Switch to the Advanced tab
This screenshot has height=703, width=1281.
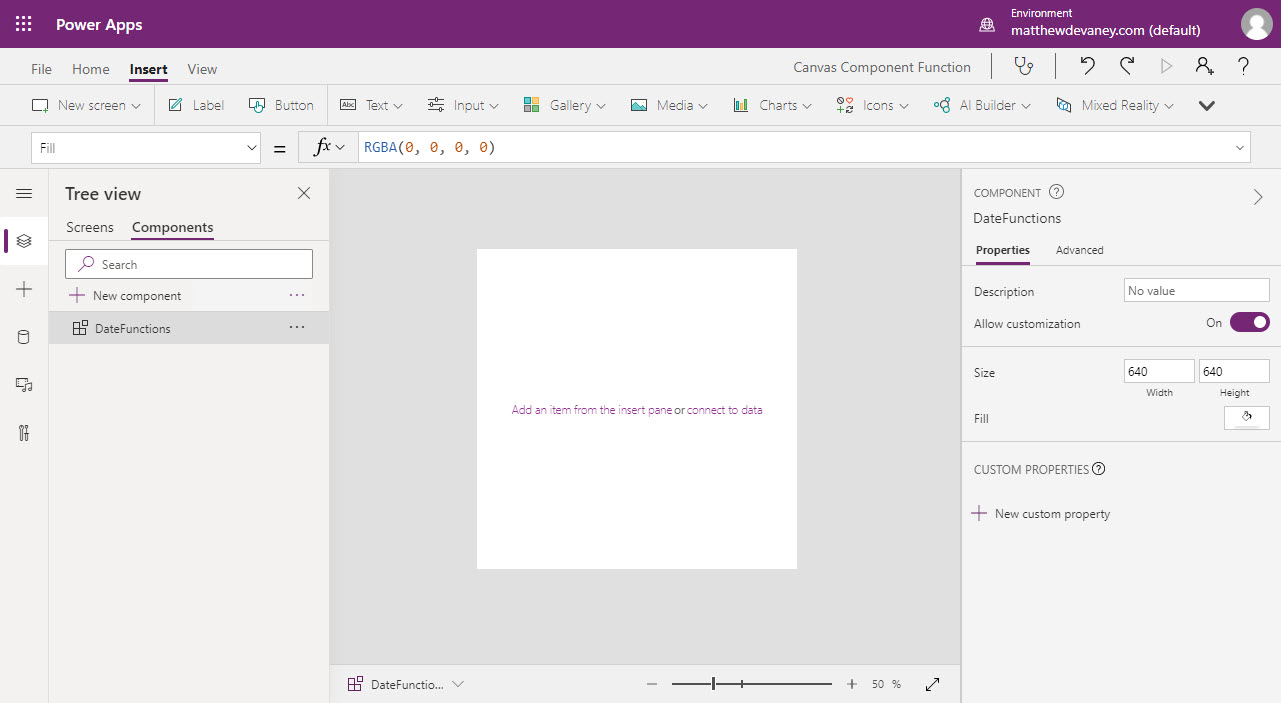(1079, 250)
